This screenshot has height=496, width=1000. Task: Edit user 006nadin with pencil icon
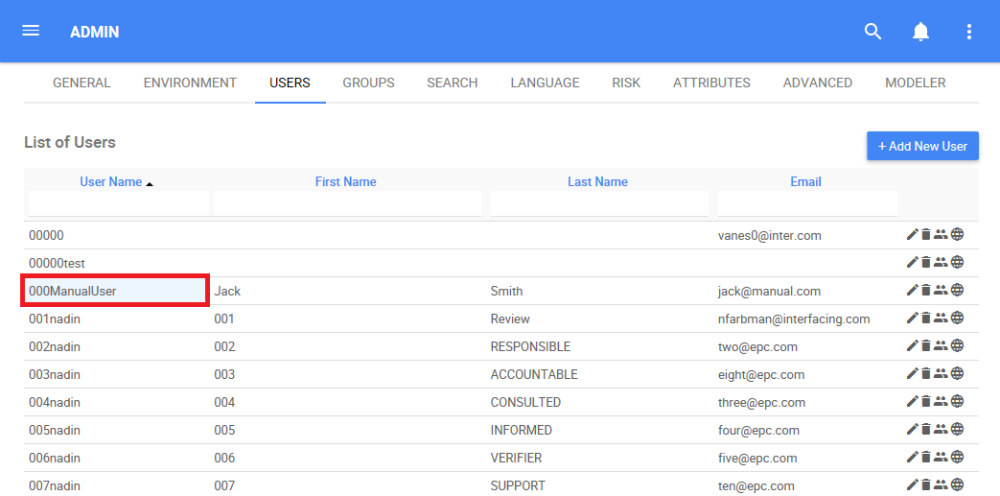click(912, 458)
